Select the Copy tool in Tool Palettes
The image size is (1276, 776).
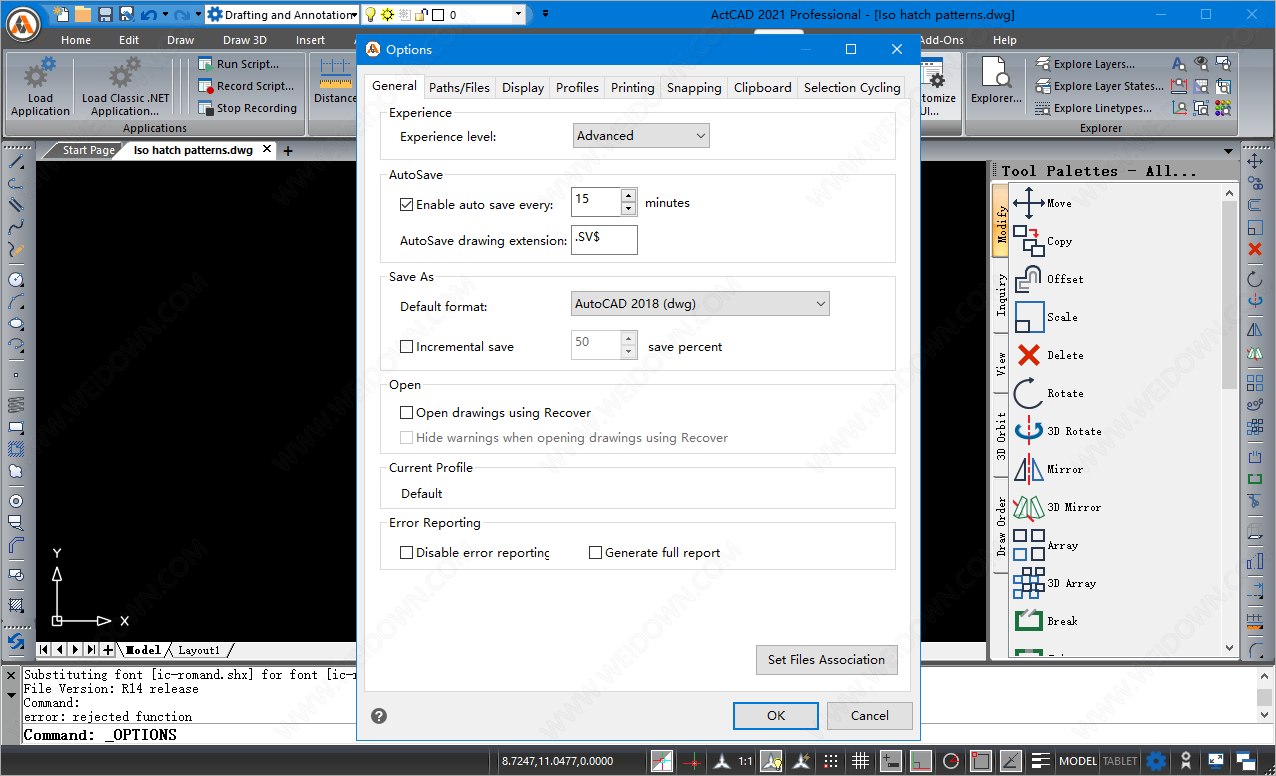[1042, 241]
